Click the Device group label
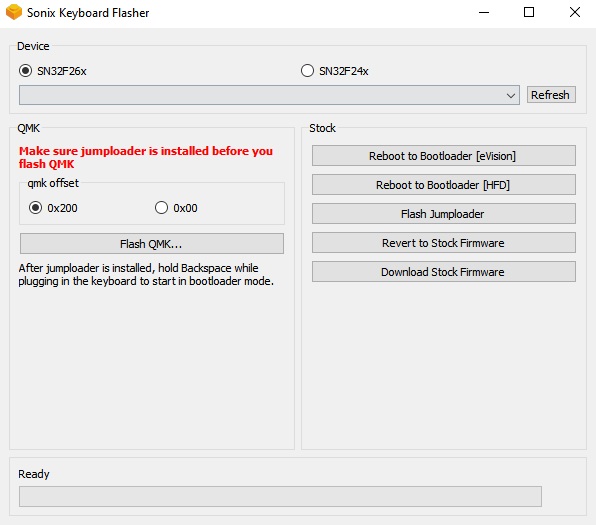Image resolution: width=596 pixels, height=525 pixels. 33,46
